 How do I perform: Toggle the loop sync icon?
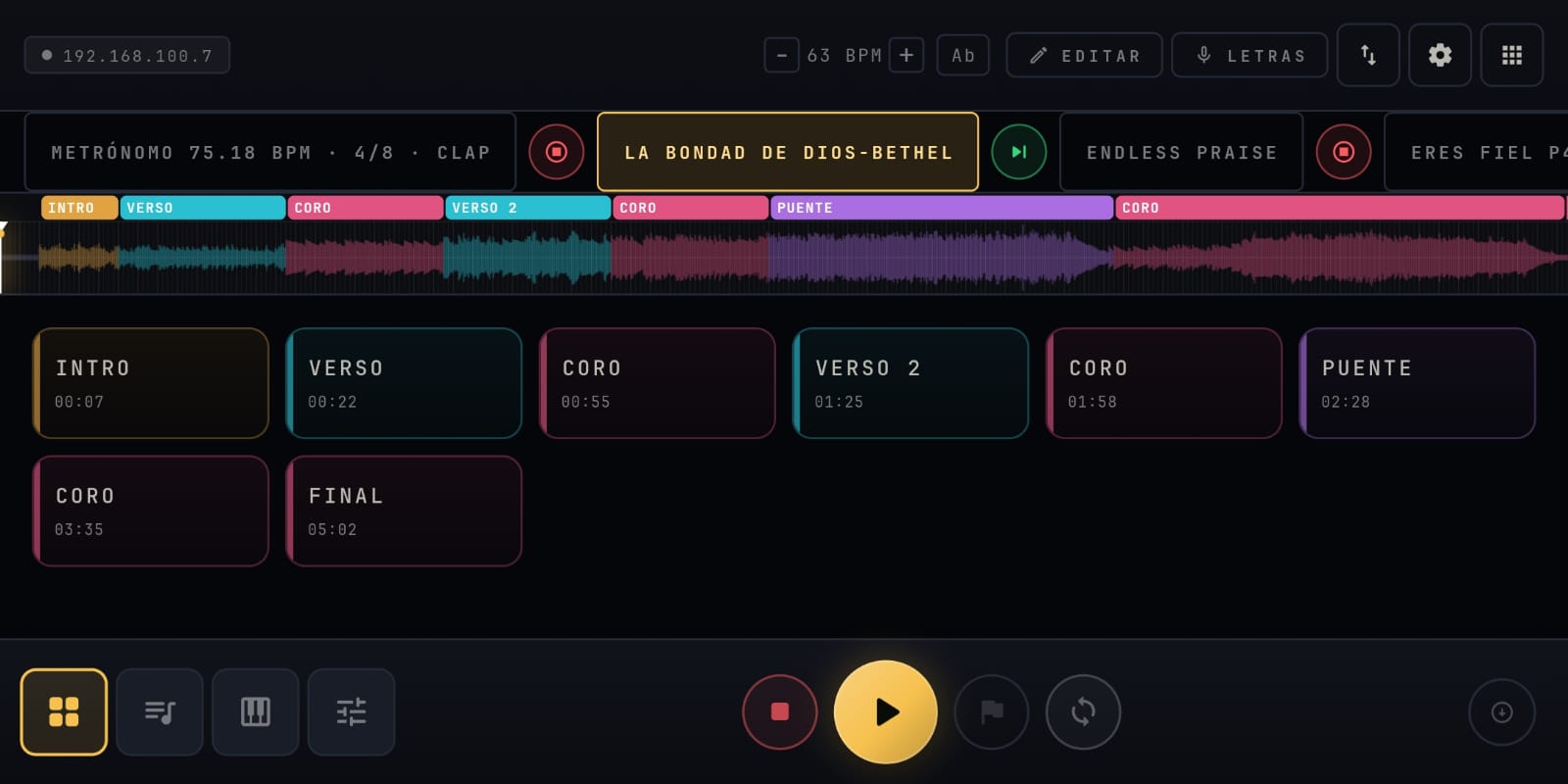click(1083, 711)
